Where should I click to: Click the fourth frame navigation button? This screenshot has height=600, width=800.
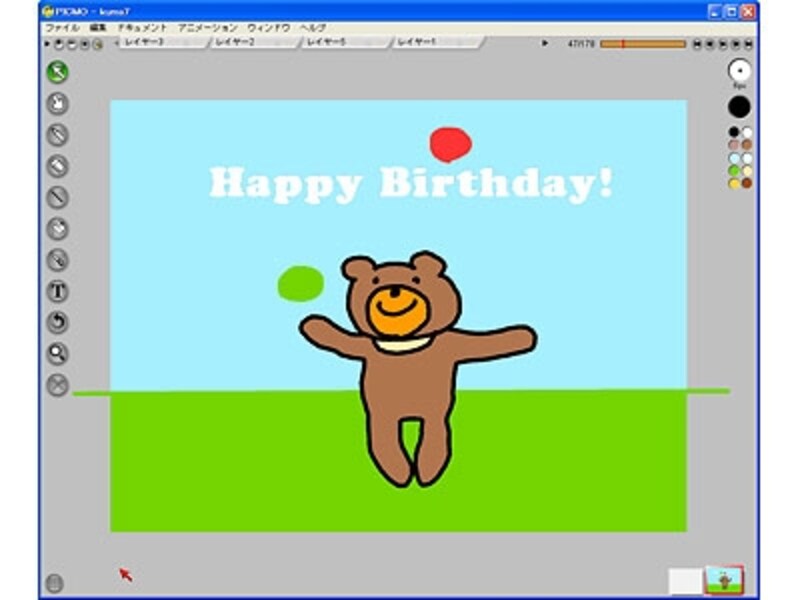(735, 44)
